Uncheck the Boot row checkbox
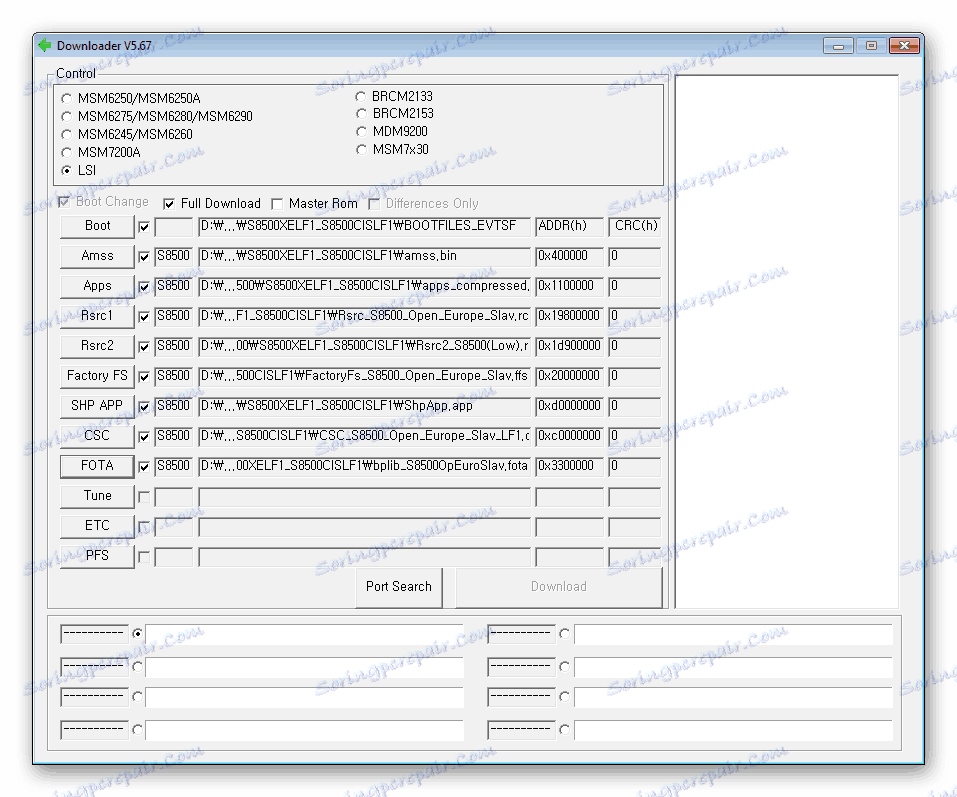Viewport: 957px width, 797px height. [144, 227]
